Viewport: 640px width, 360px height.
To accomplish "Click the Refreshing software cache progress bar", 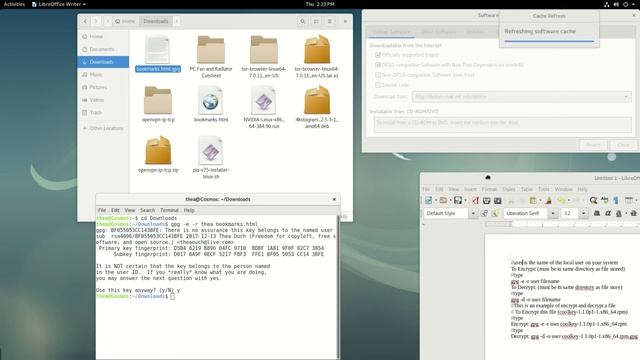I will 549,41.
